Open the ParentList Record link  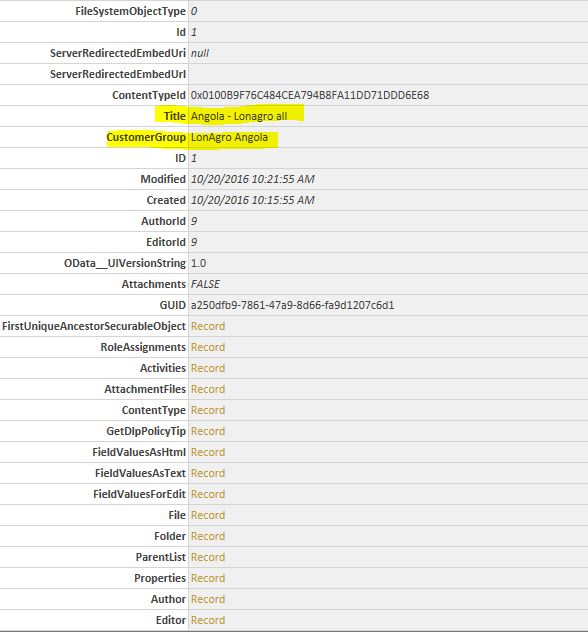pos(208,557)
